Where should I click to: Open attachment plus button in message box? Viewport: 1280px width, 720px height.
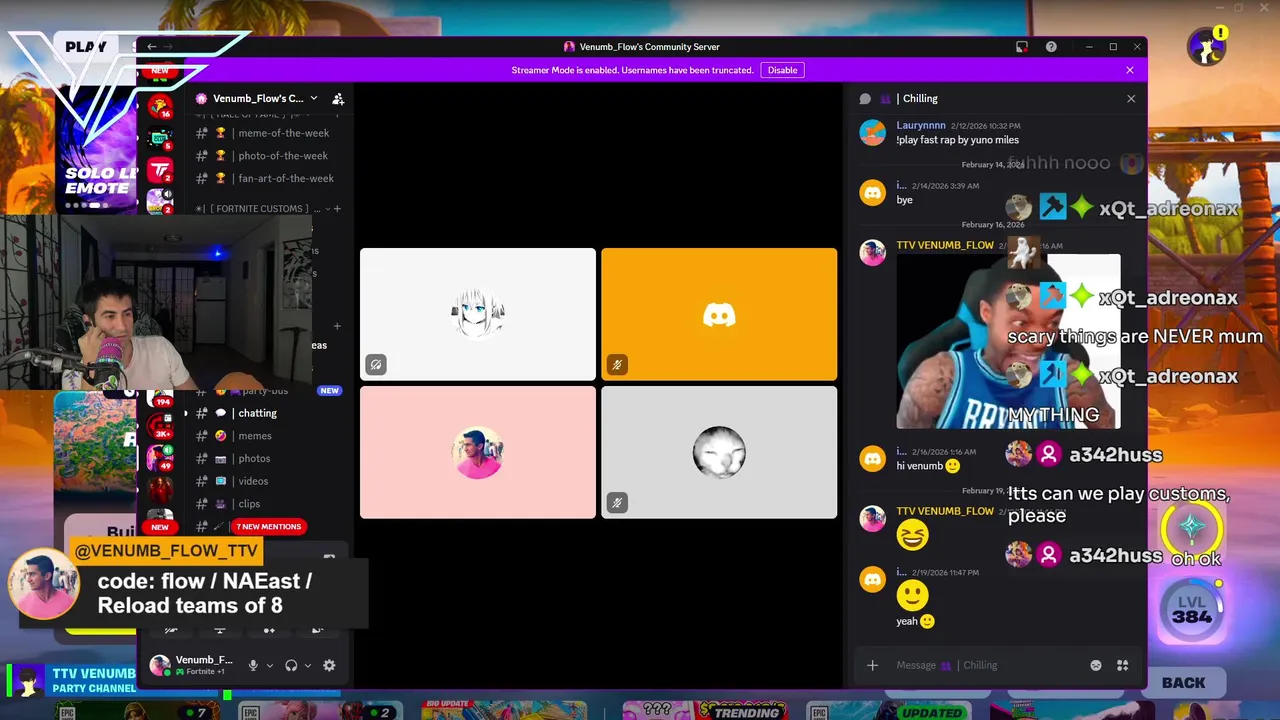point(872,666)
